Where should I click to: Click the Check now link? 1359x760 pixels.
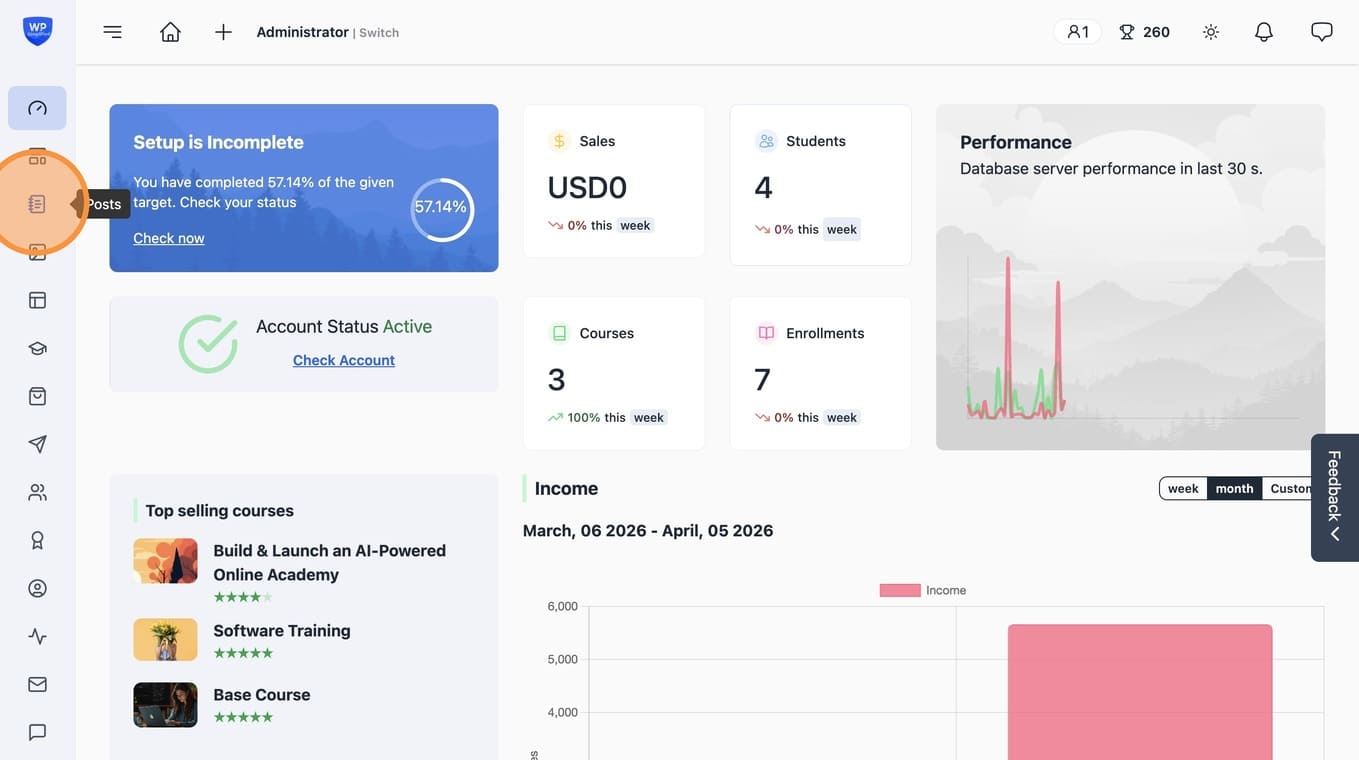[x=169, y=238]
